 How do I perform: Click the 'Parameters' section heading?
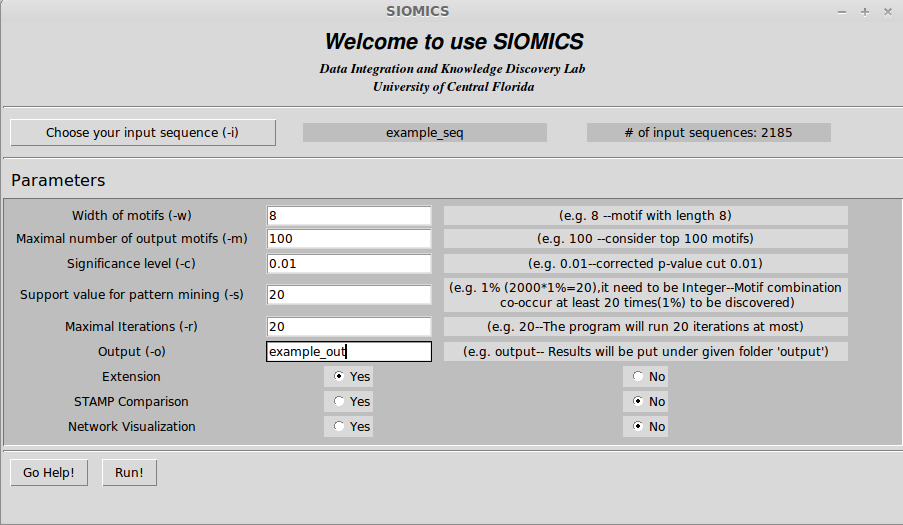click(58, 180)
